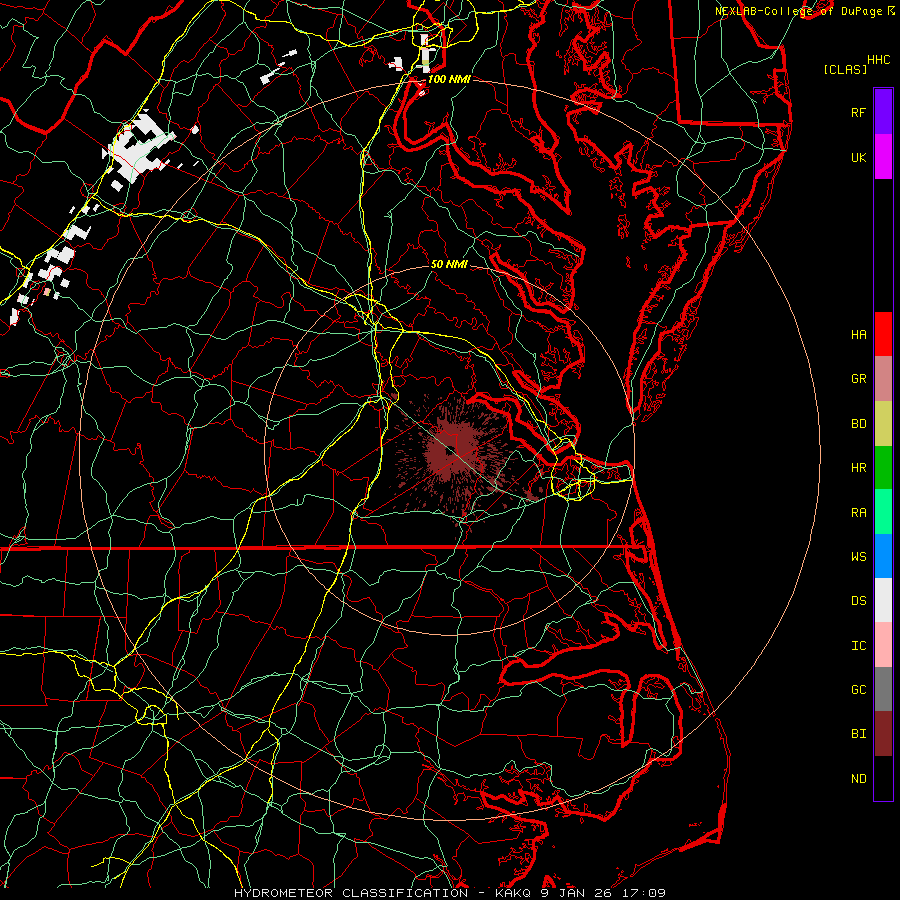
Task: Click the '[CLAS]' legend header text
Action: (845, 69)
